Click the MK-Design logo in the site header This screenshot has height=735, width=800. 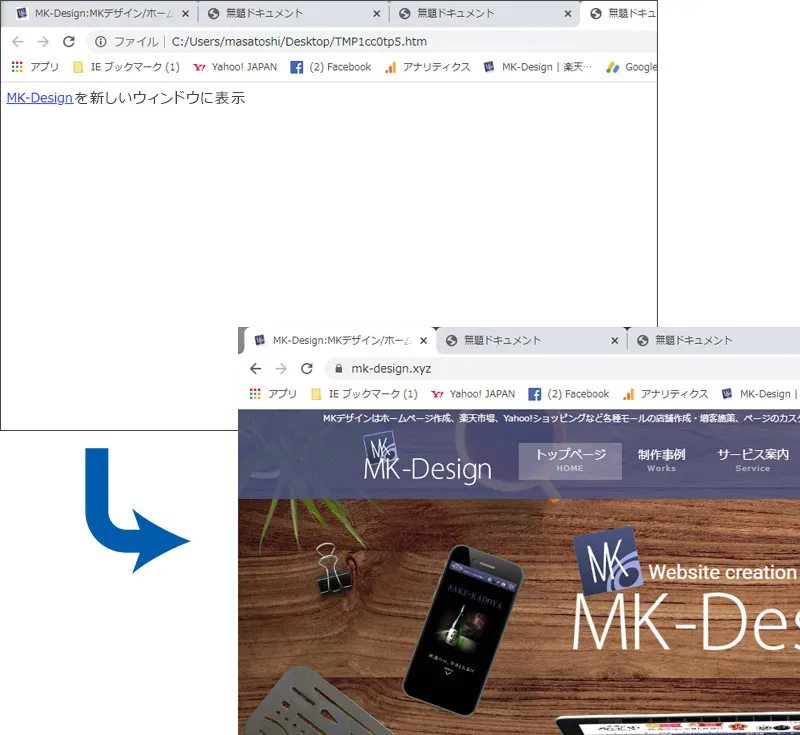tap(427, 458)
